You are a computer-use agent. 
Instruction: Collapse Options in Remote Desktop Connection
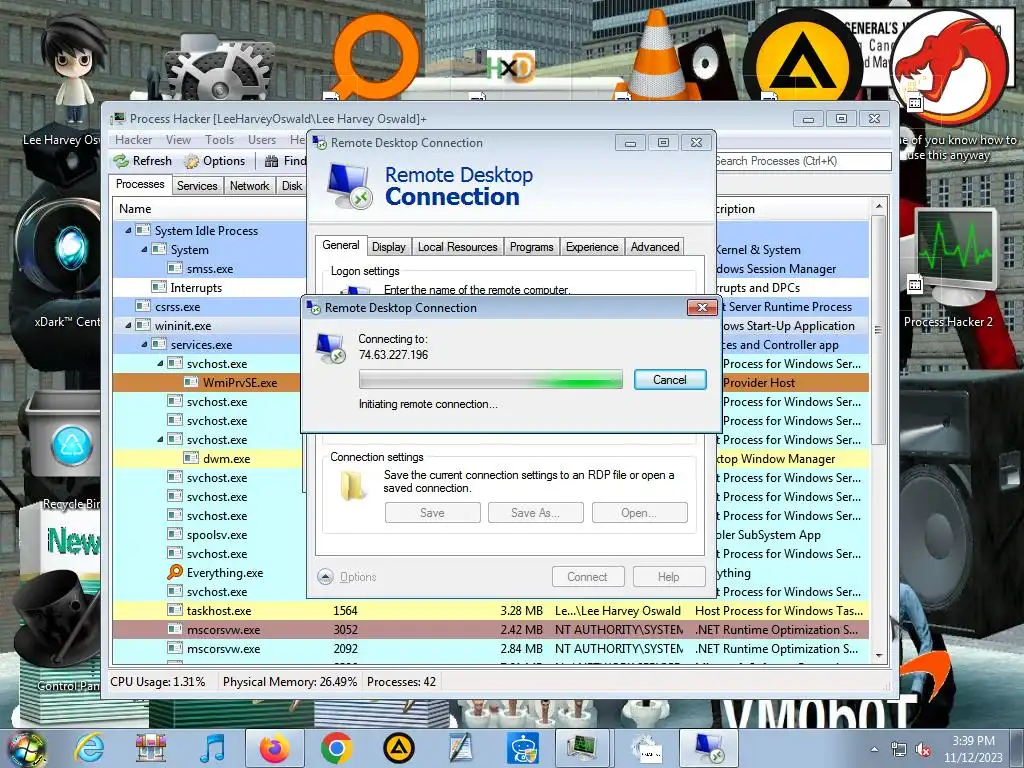(x=347, y=577)
